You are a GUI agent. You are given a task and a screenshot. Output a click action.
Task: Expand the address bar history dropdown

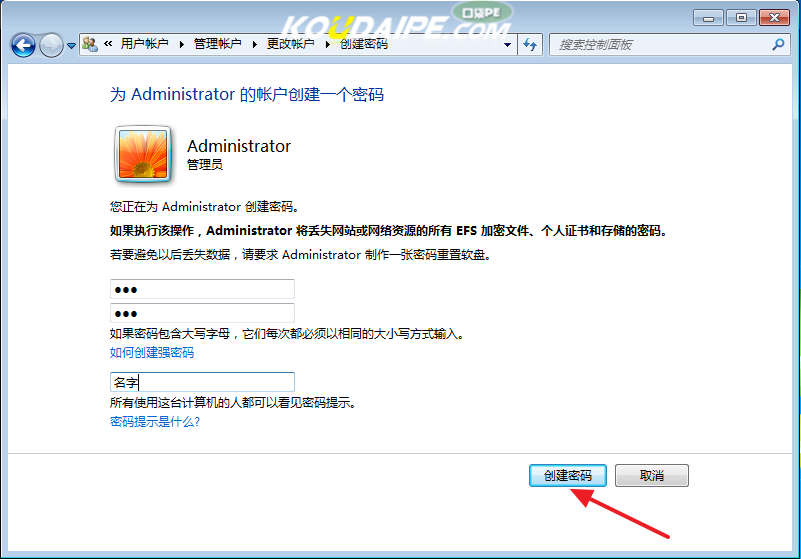pos(508,45)
